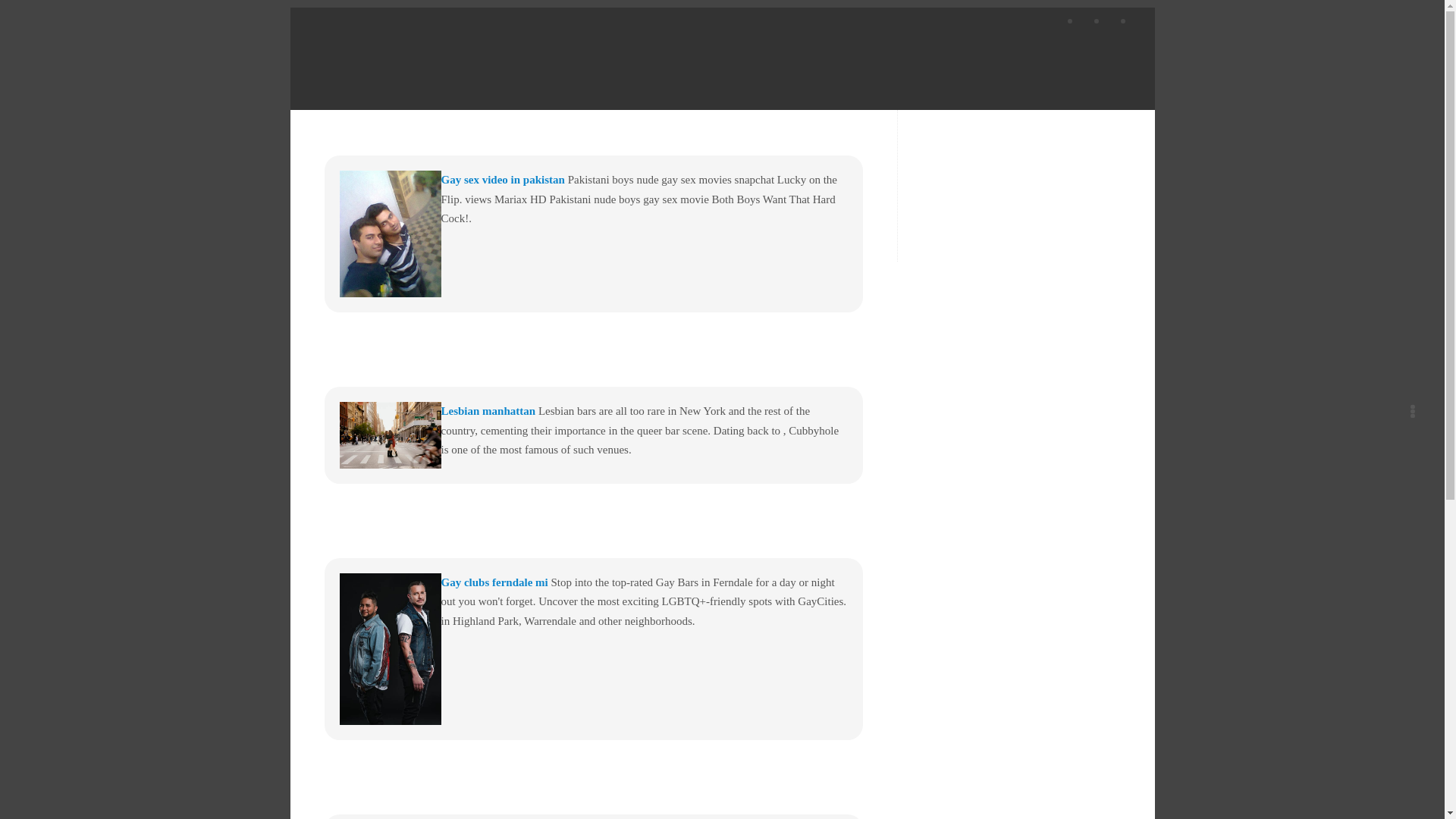
Task: Click the Manhattan street crossing thumbnail
Action: pyautogui.click(x=391, y=435)
